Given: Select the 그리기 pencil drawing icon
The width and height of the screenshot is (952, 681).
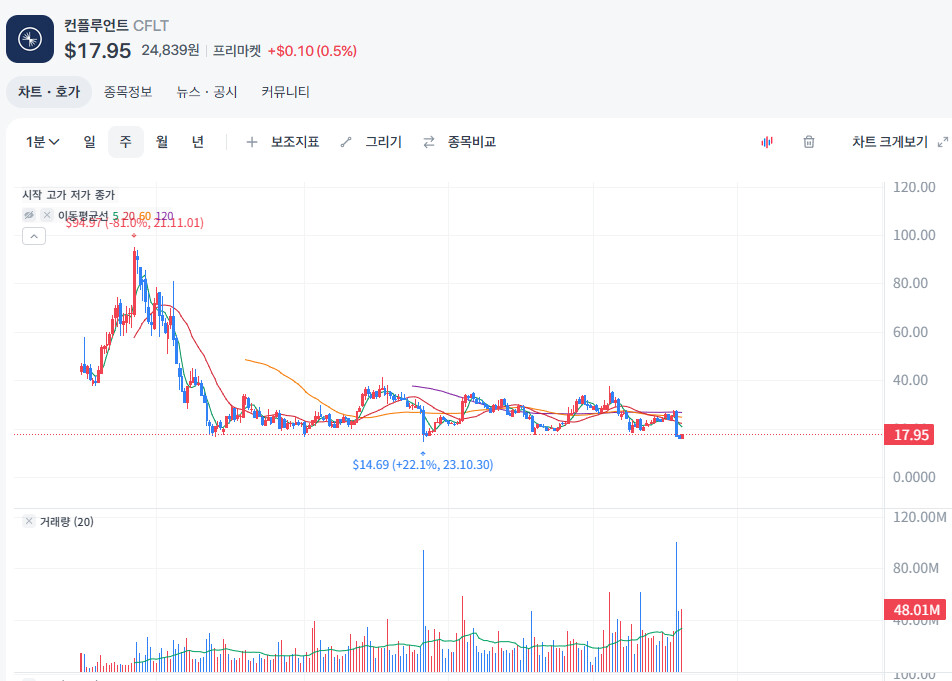Looking at the screenshot, I should pos(346,142).
